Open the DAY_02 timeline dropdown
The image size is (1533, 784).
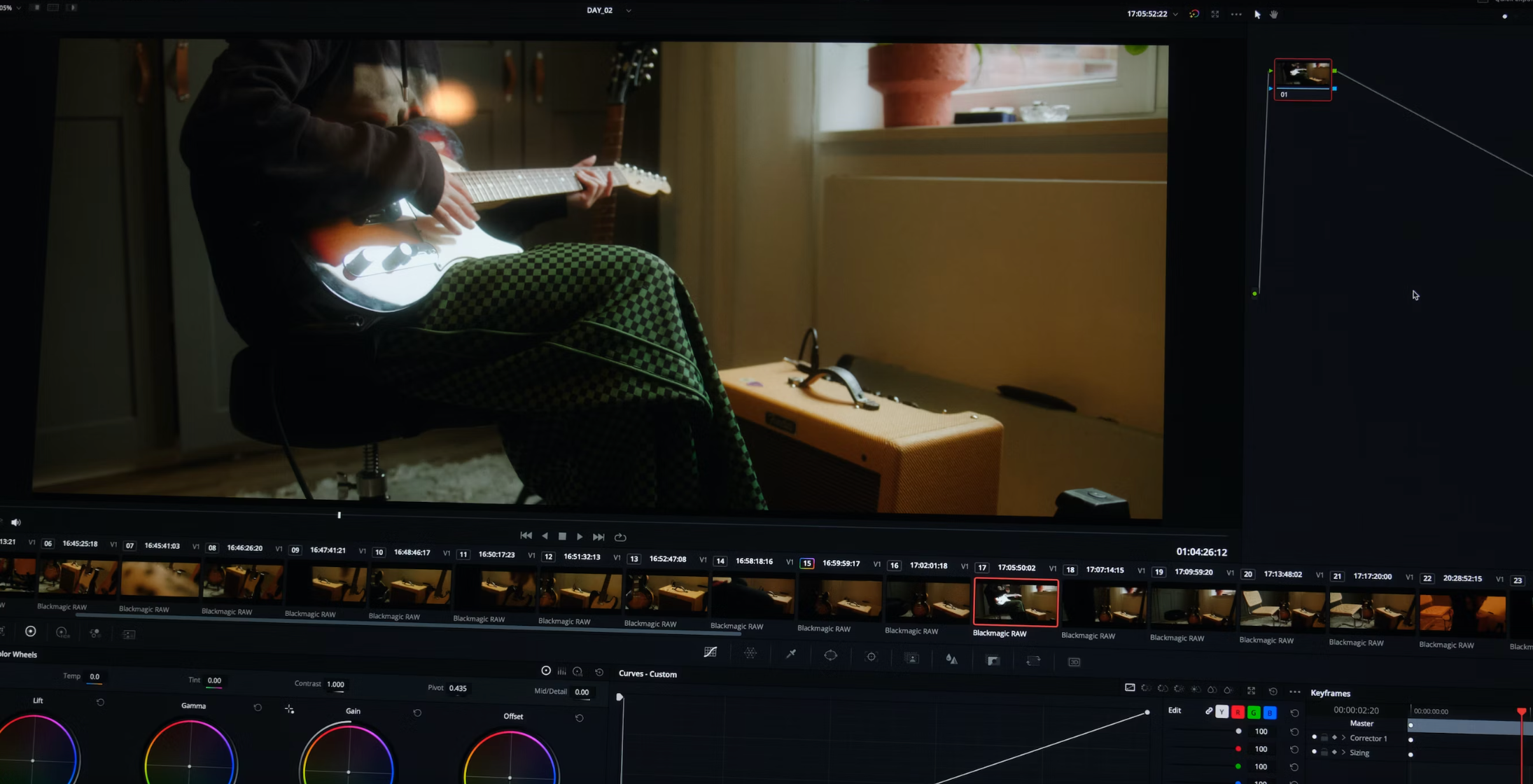point(629,10)
